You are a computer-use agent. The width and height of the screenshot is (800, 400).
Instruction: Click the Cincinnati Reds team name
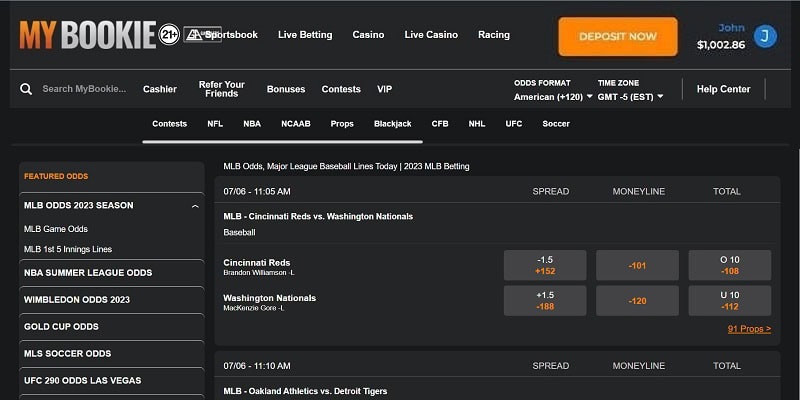(257, 263)
